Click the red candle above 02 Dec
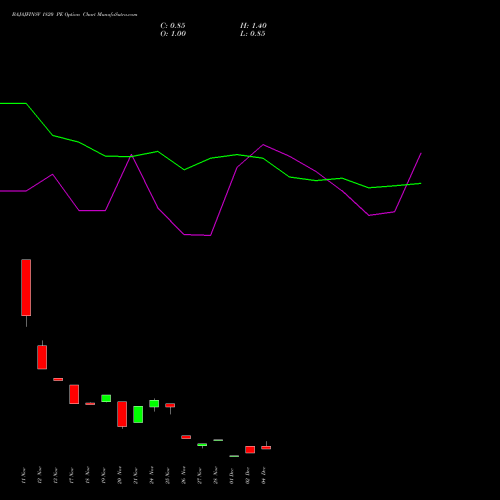The height and width of the screenshot is (500, 500). click(250, 450)
